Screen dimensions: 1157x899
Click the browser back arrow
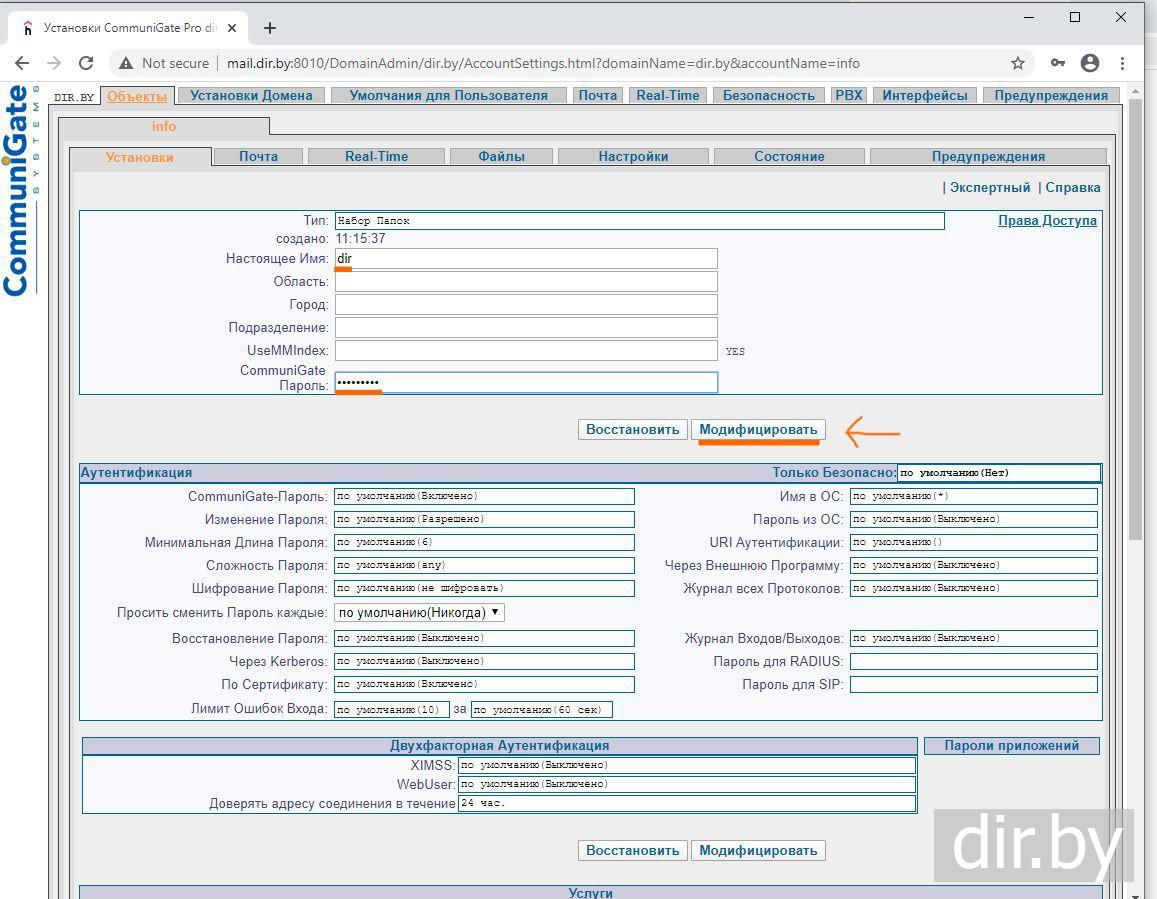coord(22,63)
